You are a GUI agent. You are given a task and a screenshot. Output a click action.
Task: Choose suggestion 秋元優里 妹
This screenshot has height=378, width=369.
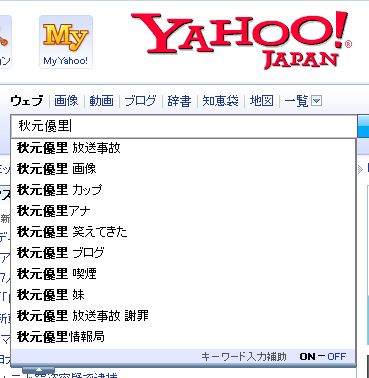(x=184, y=295)
